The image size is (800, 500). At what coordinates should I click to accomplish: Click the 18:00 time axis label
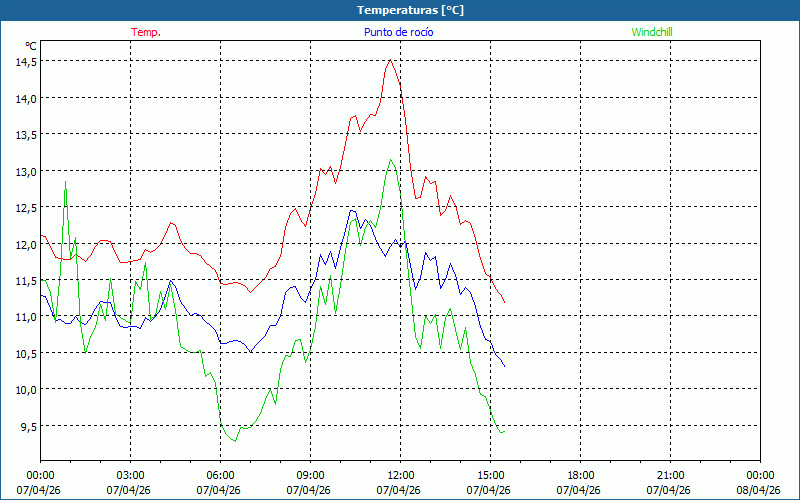point(581,475)
